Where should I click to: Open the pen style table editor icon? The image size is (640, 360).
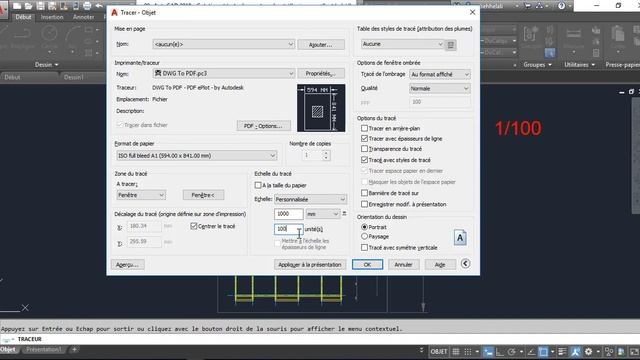pos(451,45)
